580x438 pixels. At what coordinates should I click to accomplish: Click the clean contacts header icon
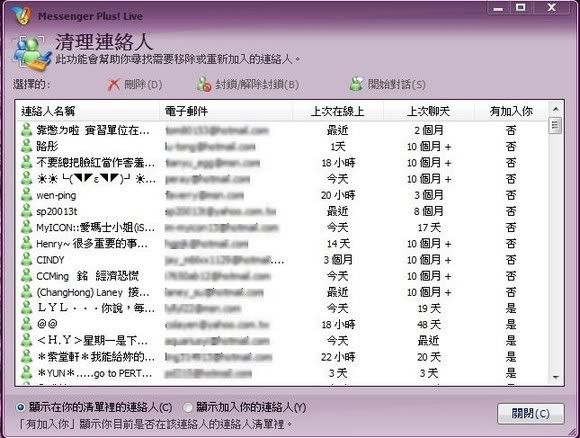click(x=32, y=53)
